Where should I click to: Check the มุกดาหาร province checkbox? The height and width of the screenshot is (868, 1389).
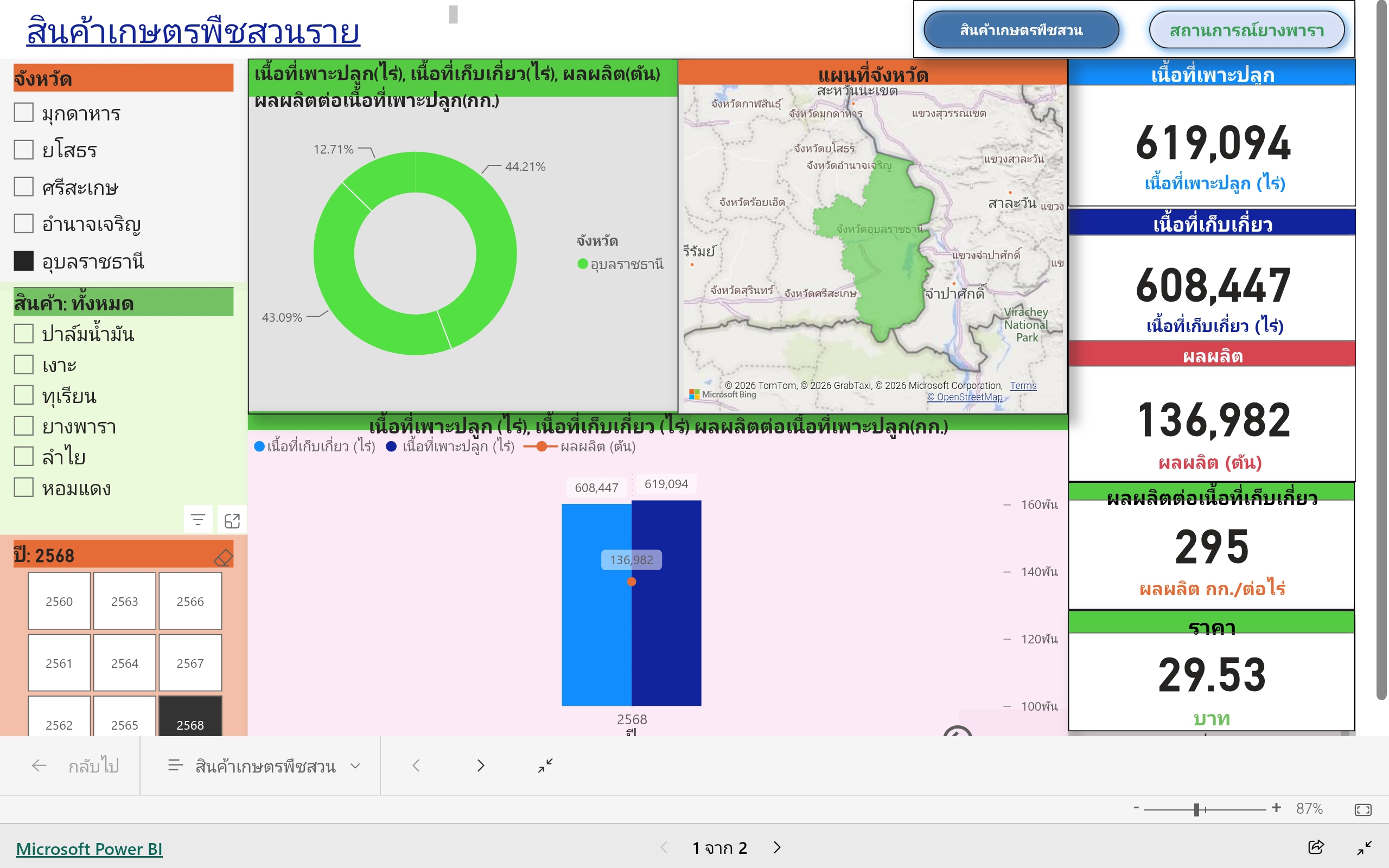pos(23,112)
